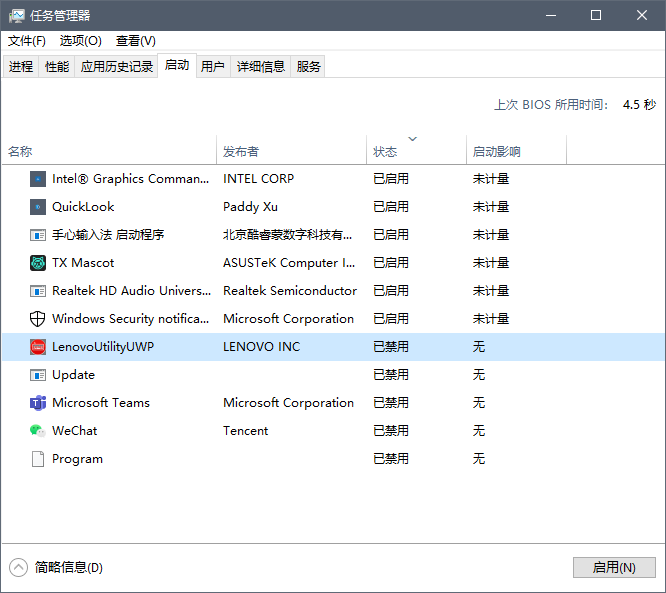Sort list by 启动影响 column header
Screen dimensions: 666x593
tap(497, 152)
